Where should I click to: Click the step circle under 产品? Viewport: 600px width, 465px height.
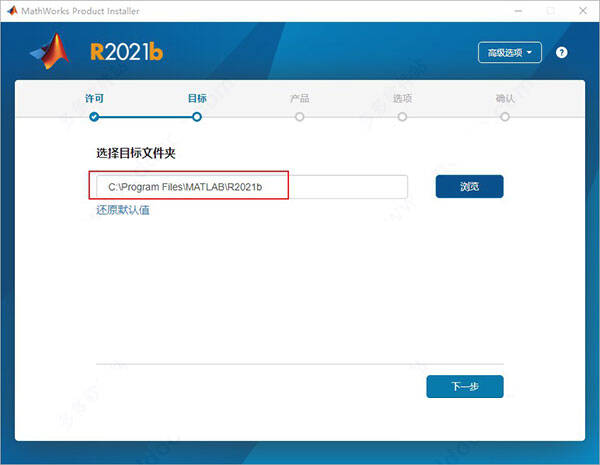pyautogui.click(x=299, y=117)
